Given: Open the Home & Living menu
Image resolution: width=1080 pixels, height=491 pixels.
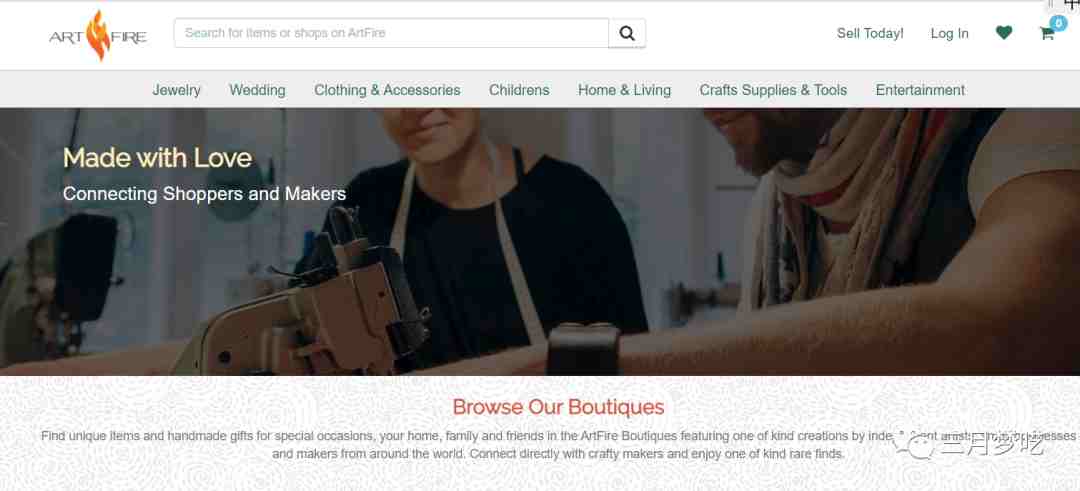Looking at the screenshot, I should point(625,90).
